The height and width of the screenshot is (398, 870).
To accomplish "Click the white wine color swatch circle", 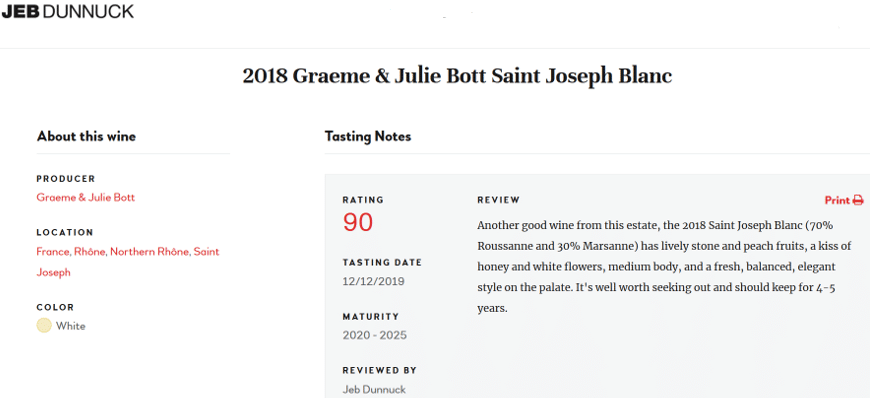I will click(x=44, y=326).
